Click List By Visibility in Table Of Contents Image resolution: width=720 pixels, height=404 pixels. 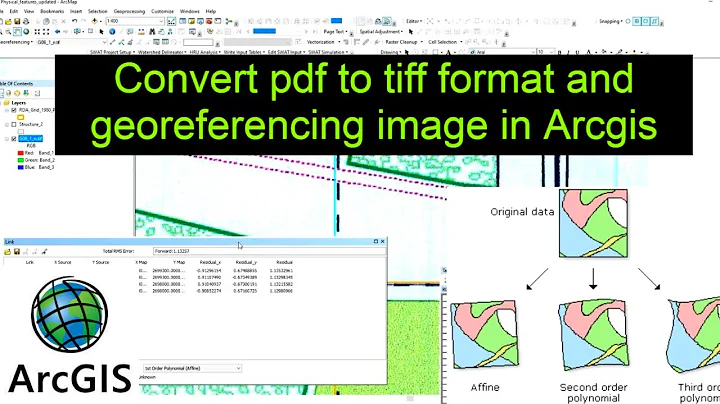[x=17, y=93]
